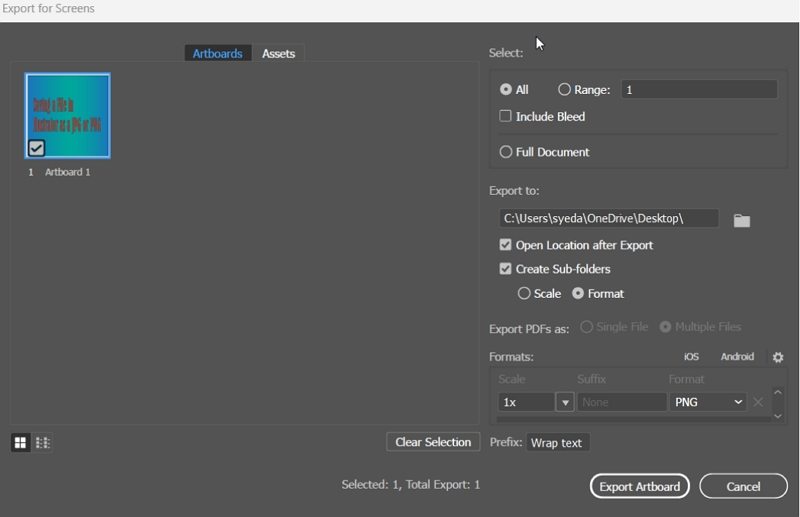The image size is (800, 517).
Task: Click the Clear Selection button
Action: (433, 442)
